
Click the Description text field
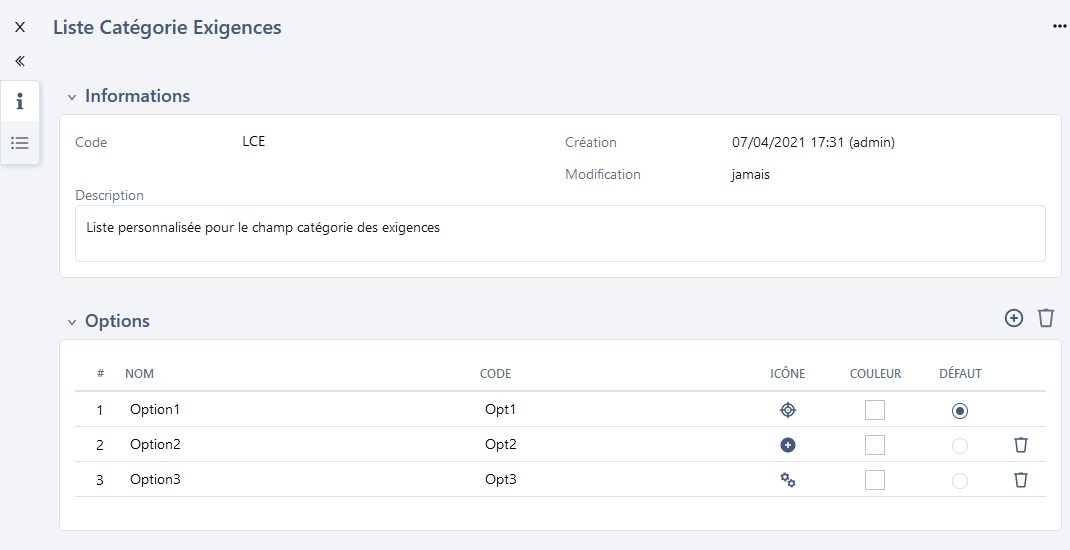coord(560,233)
